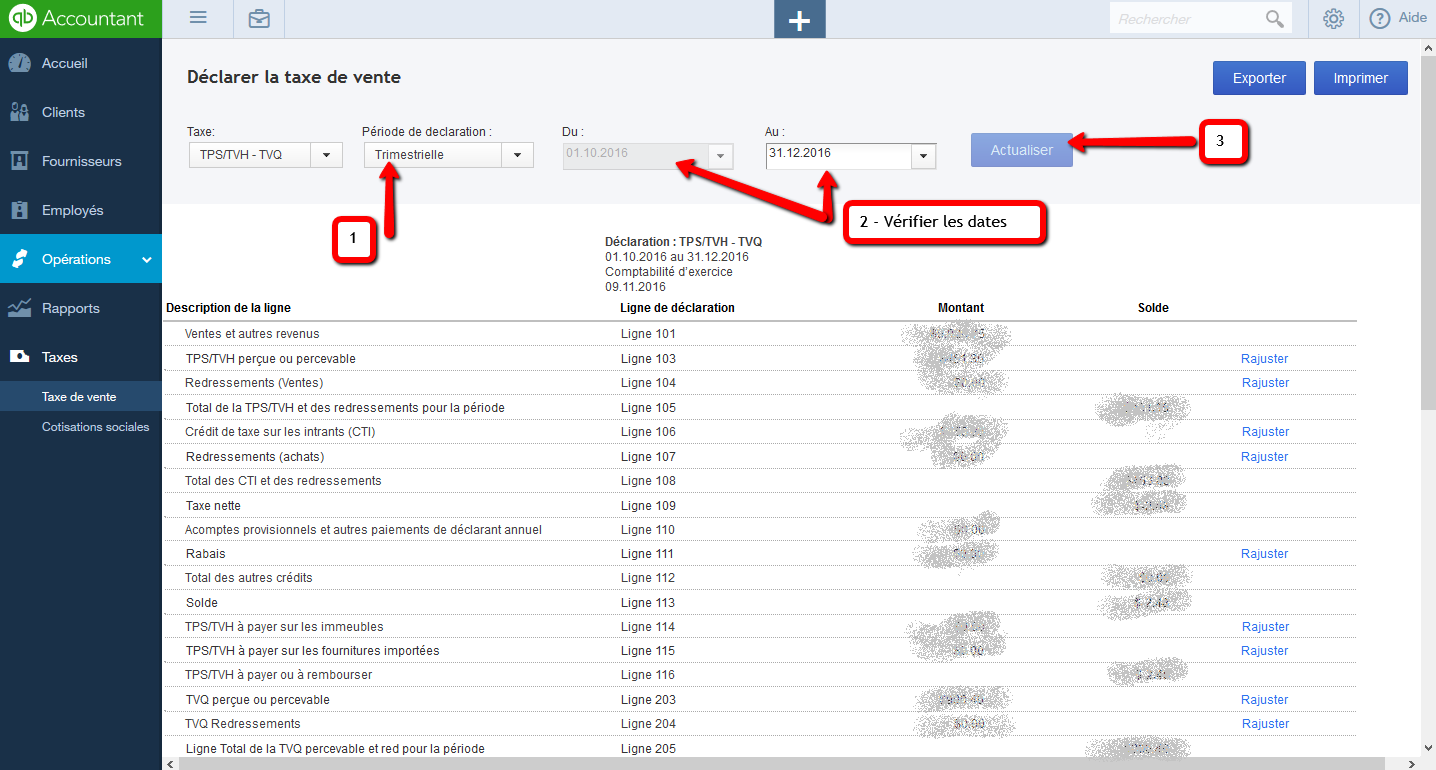Change the Période de declaration dropdown
This screenshot has height=770, width=1436.
(x=517, y=155)
